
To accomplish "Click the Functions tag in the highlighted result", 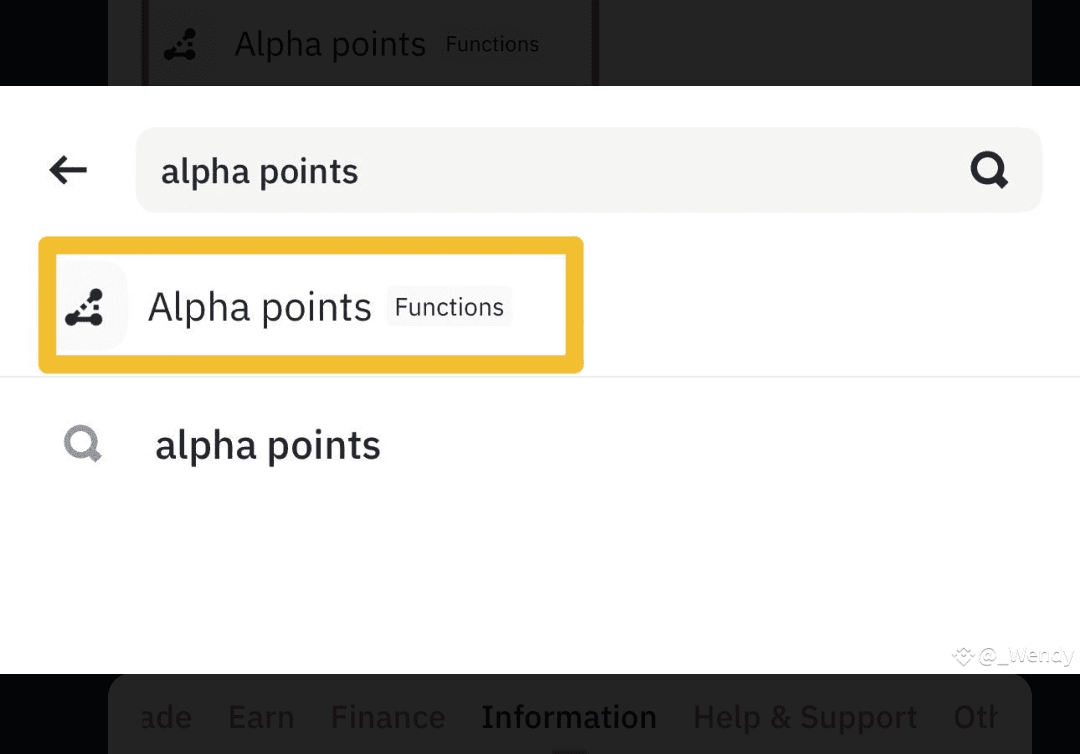I will (449, 307).
